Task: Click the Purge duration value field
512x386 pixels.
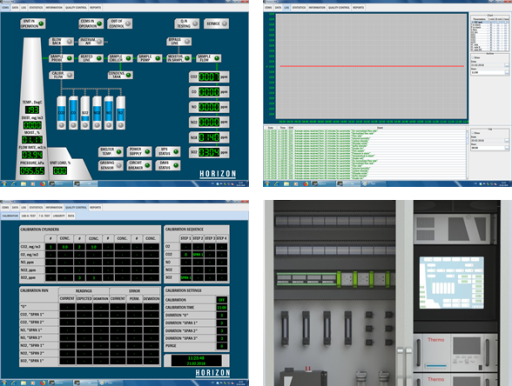Action: (222, 346)
